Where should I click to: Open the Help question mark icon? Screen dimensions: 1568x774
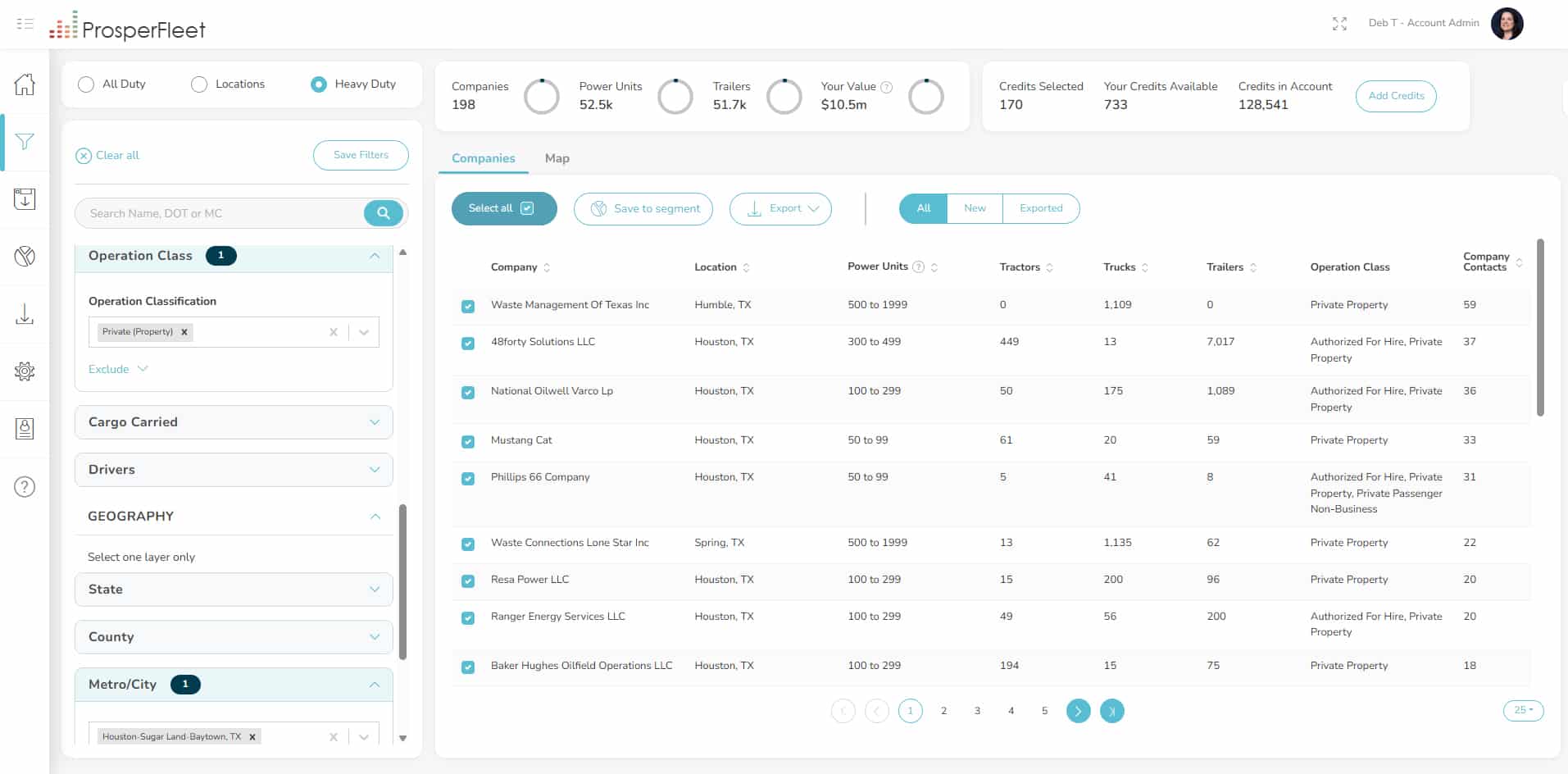click(x=25, y=487)
